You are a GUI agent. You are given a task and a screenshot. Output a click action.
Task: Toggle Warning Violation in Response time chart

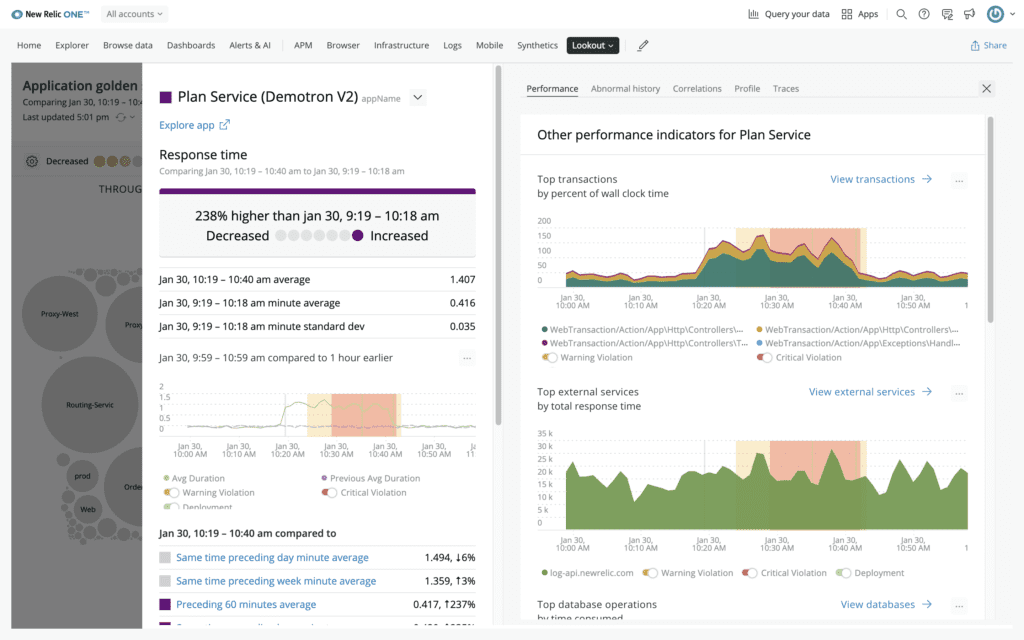172,493
